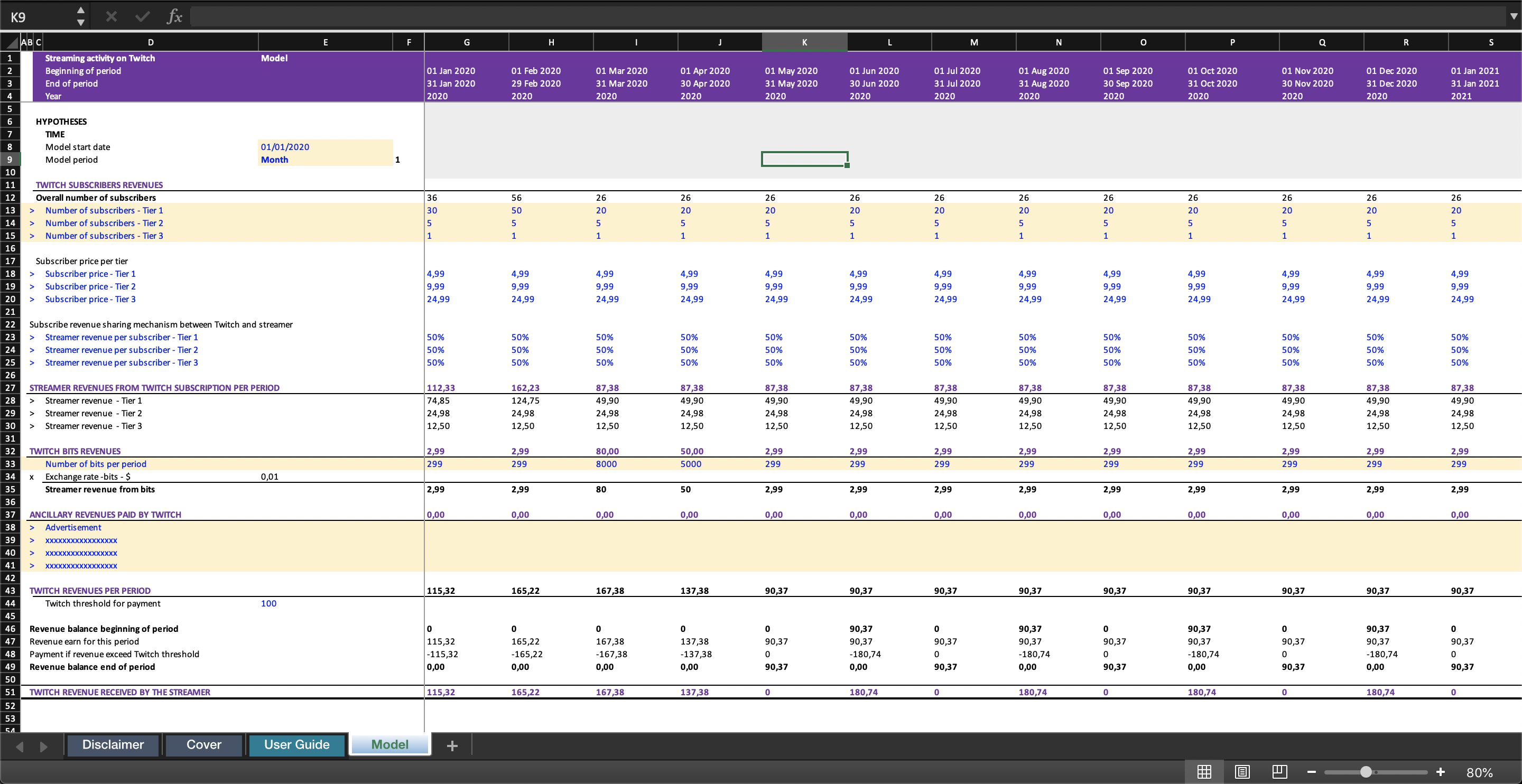Click the 8000 bits value in March
This screenshot has width=1522, height=784.
tap(606, 464)
